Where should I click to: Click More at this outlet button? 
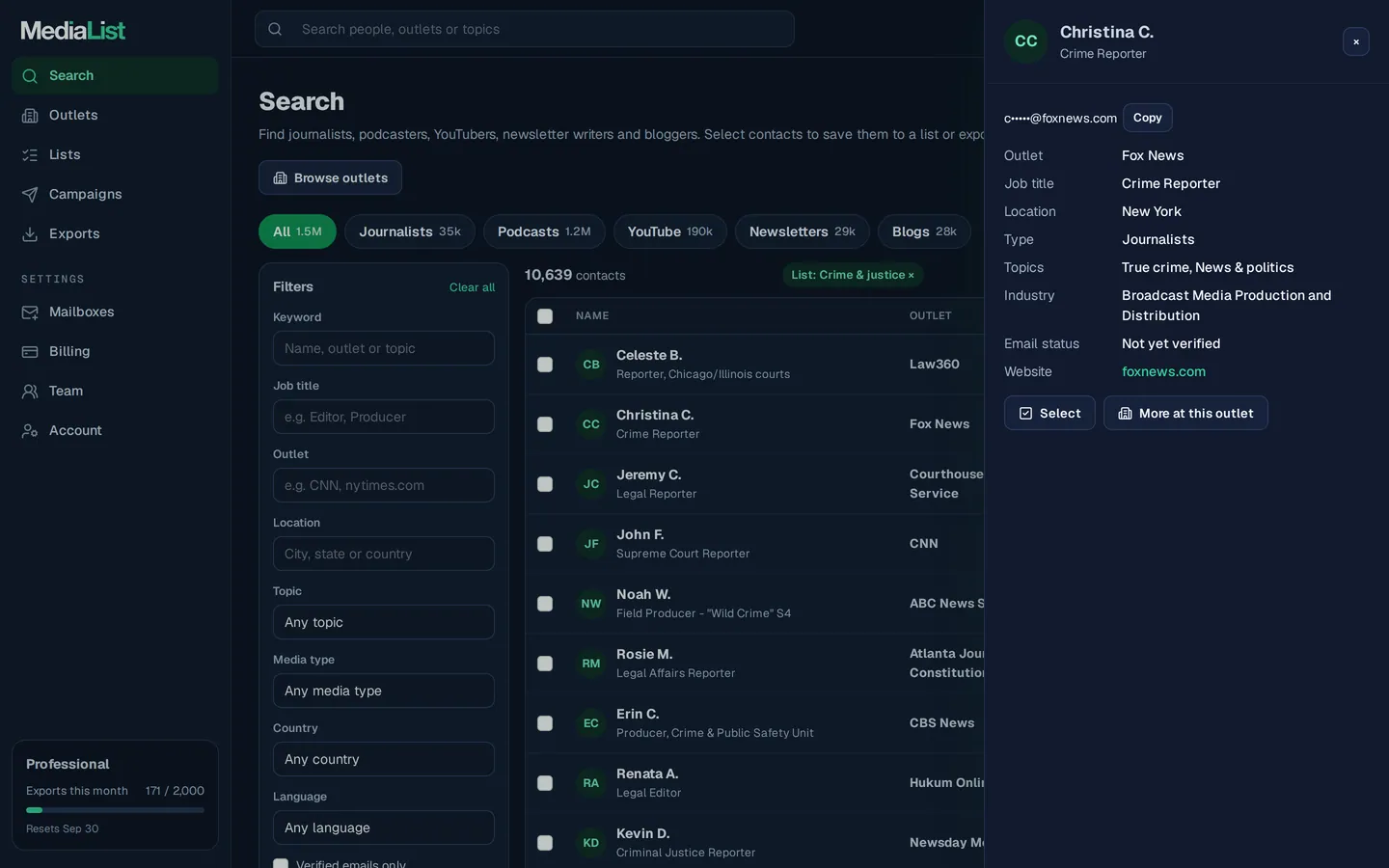click(1185, 413)
